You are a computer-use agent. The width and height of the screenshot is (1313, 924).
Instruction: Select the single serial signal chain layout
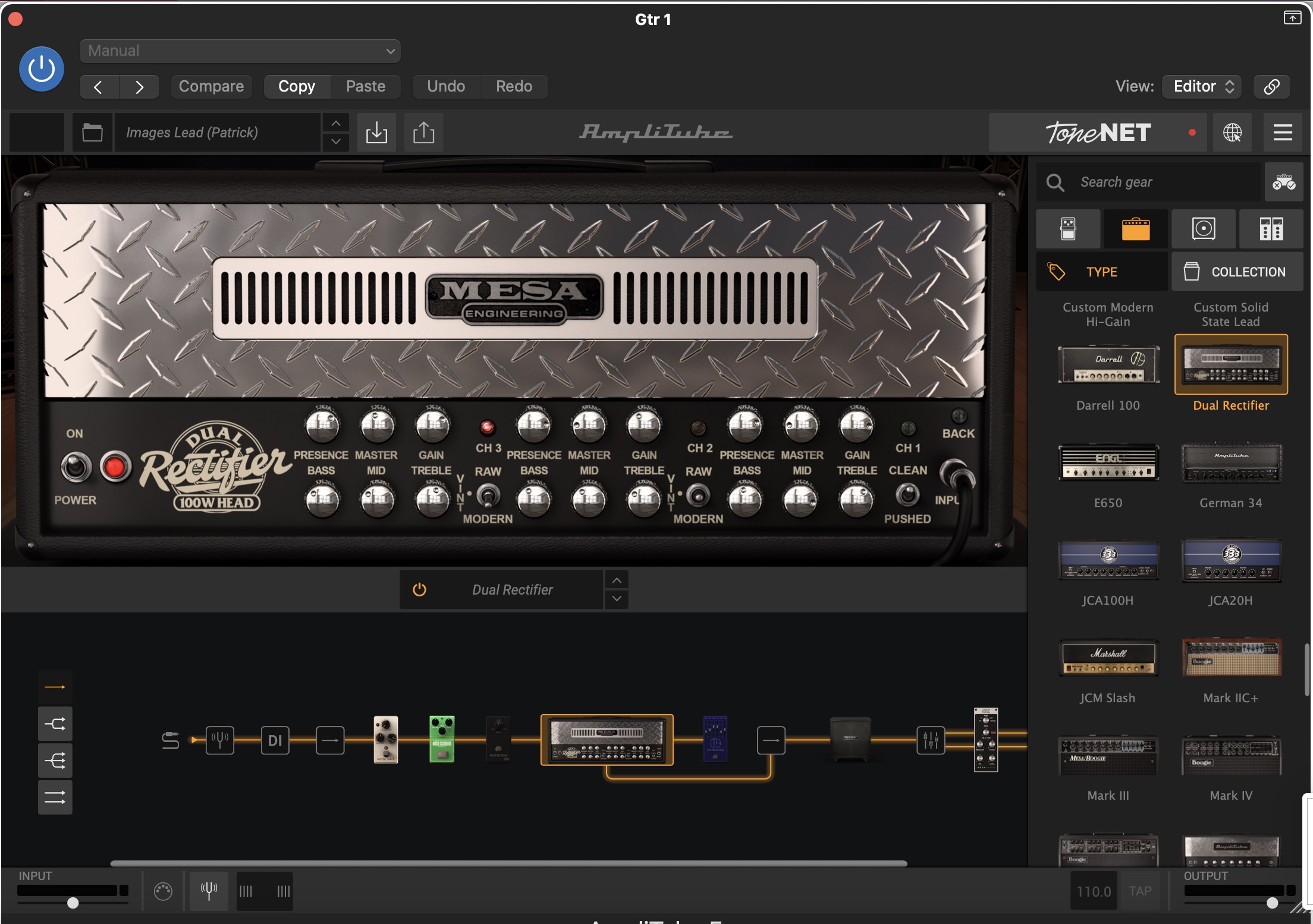point(55,687)
